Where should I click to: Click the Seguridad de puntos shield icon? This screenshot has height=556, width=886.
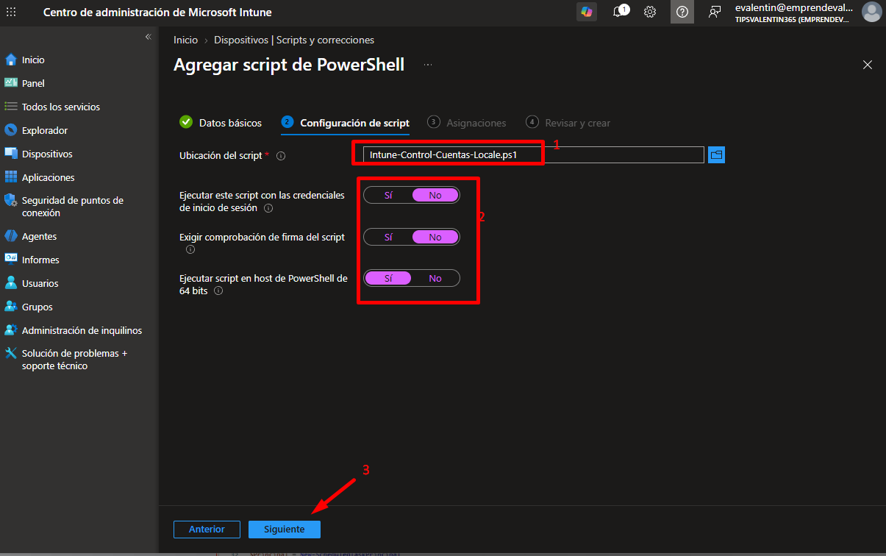click(x=11, y=201)
